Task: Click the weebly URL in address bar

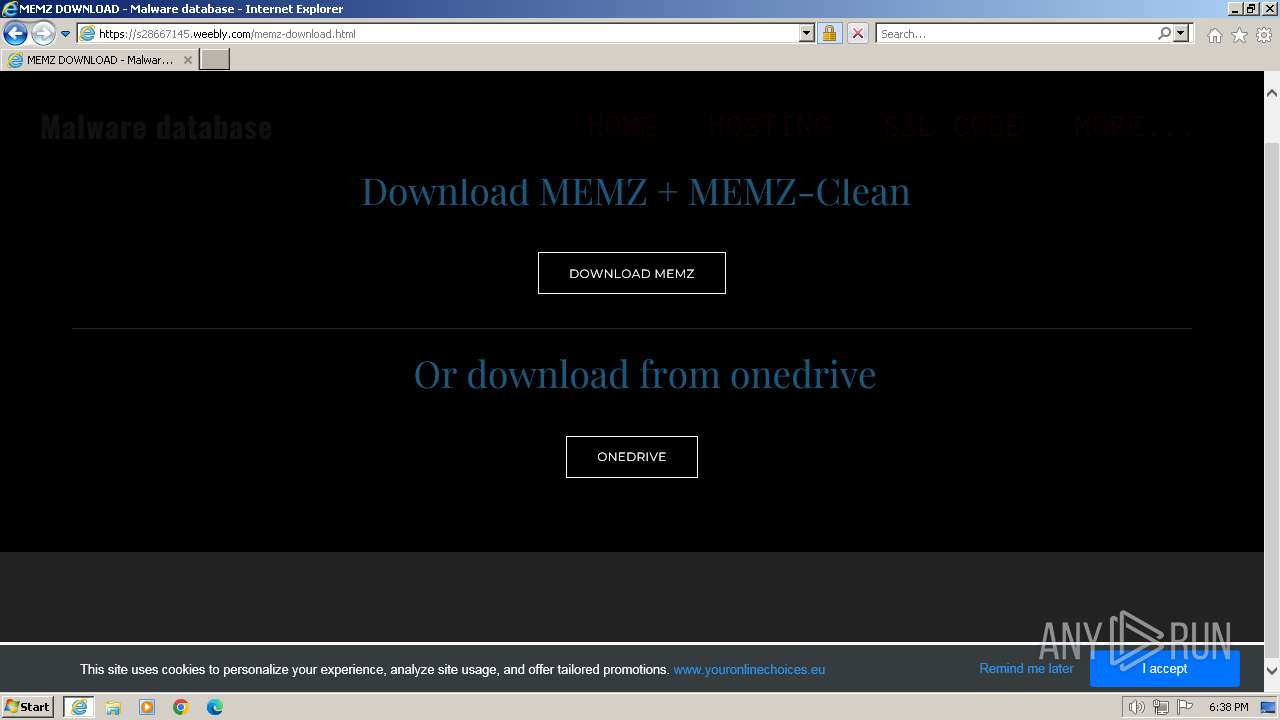Action: click(x=227, y=34)
